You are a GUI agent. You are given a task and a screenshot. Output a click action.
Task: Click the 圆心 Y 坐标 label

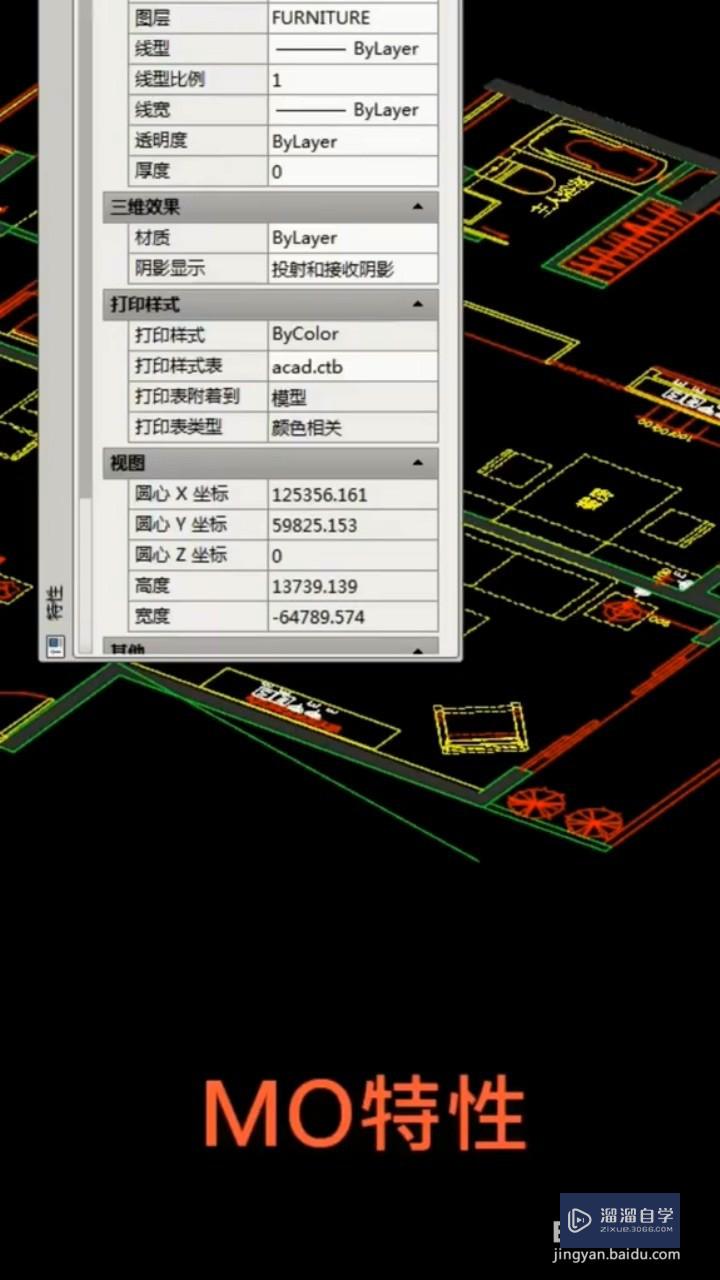click(x=181, y=525)
